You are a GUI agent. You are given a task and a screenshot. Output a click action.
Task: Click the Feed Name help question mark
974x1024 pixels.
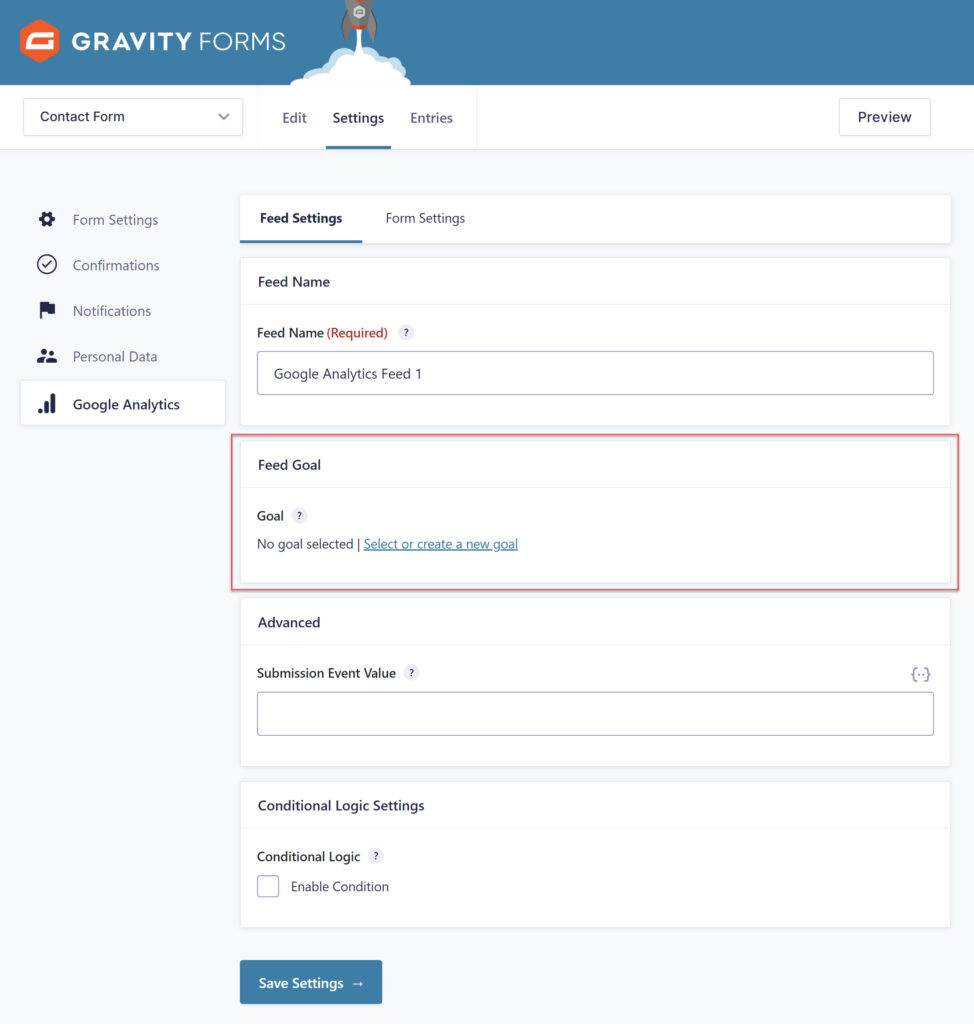(x=406, y=332)
